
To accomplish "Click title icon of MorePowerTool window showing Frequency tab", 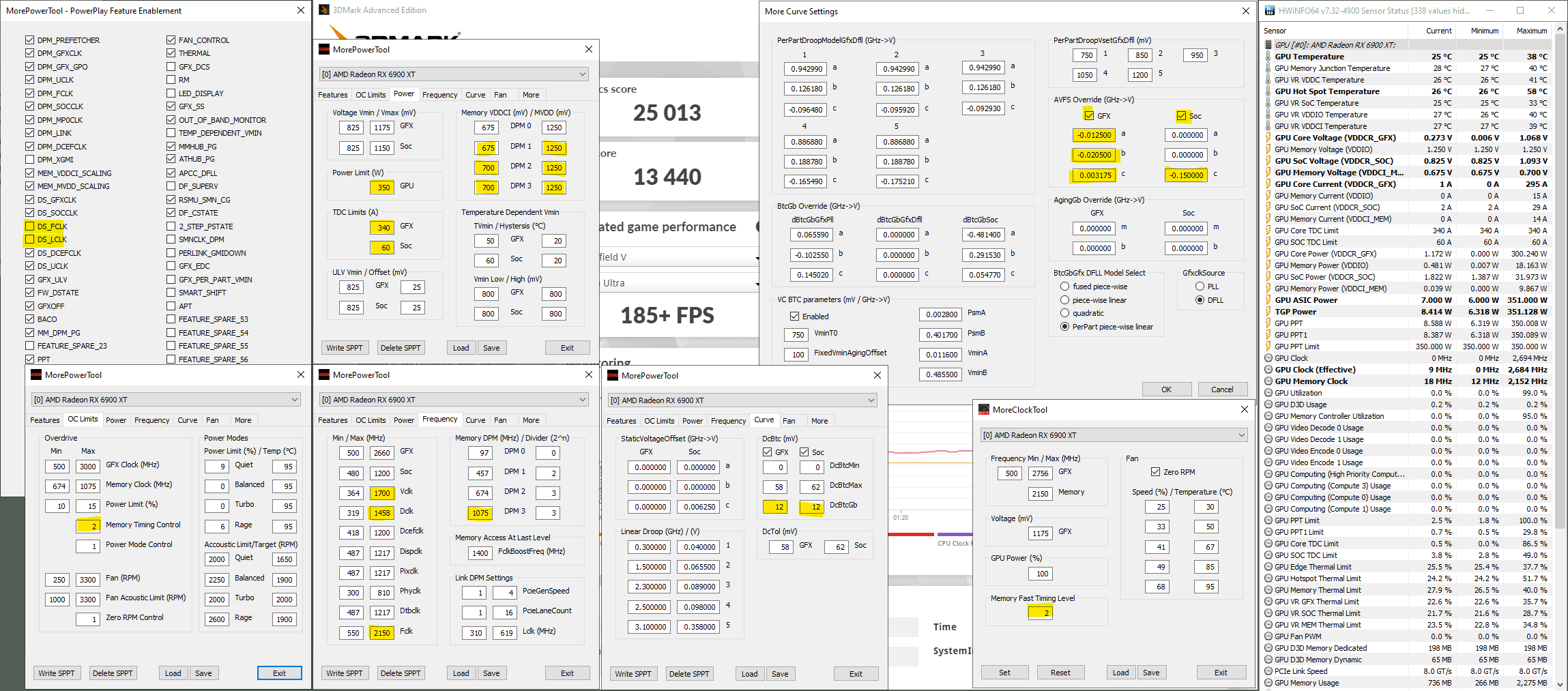I will 324,374.
